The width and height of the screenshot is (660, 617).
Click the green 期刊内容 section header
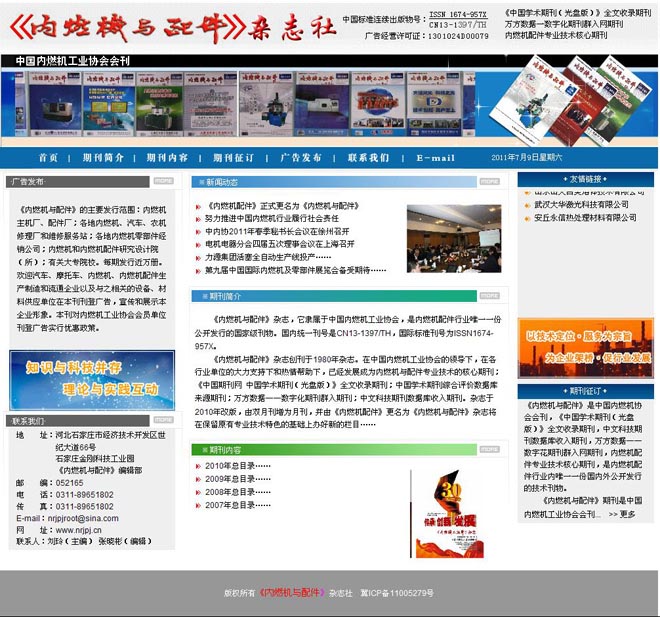click(334, 449)
